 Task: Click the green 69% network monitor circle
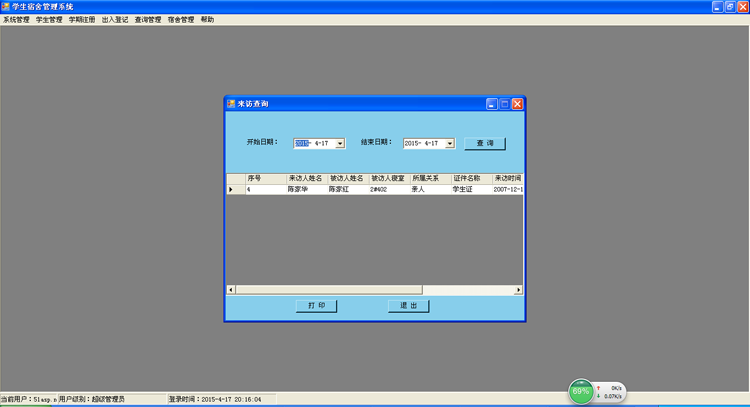point(580,392)
